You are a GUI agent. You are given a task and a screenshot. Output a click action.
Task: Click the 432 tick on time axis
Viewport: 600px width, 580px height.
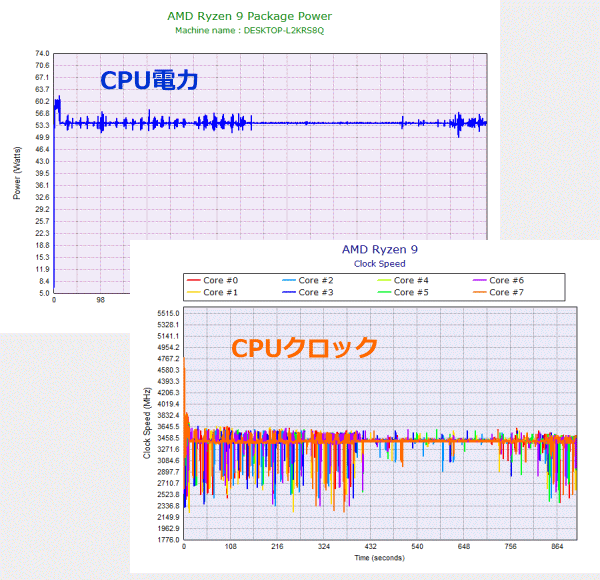(x=370, y=546)
